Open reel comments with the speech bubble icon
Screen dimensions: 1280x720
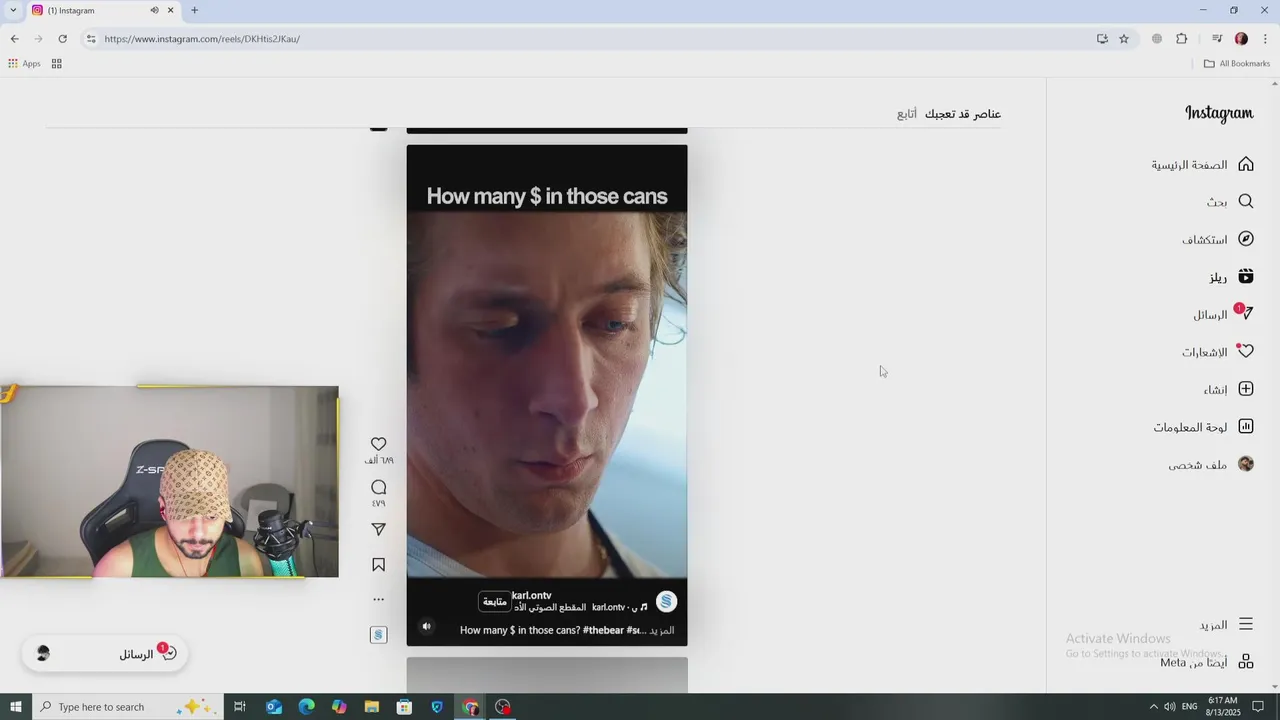click(378, 487)
